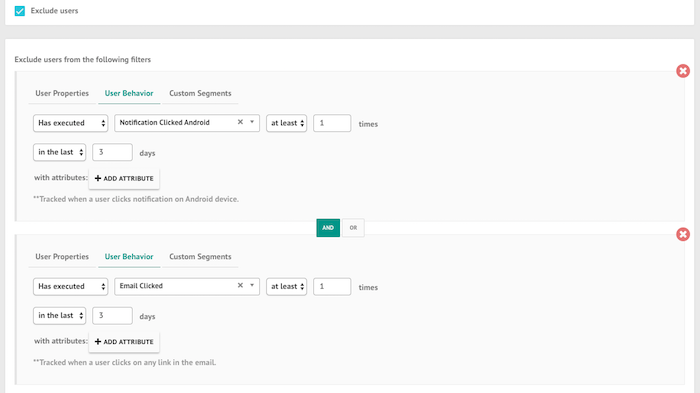The height and width of the screenshot is (393, 700).
Task: Open 'at least' dropdown in Android notification filter
Action: pyautogui.click(x=287, y=123)
